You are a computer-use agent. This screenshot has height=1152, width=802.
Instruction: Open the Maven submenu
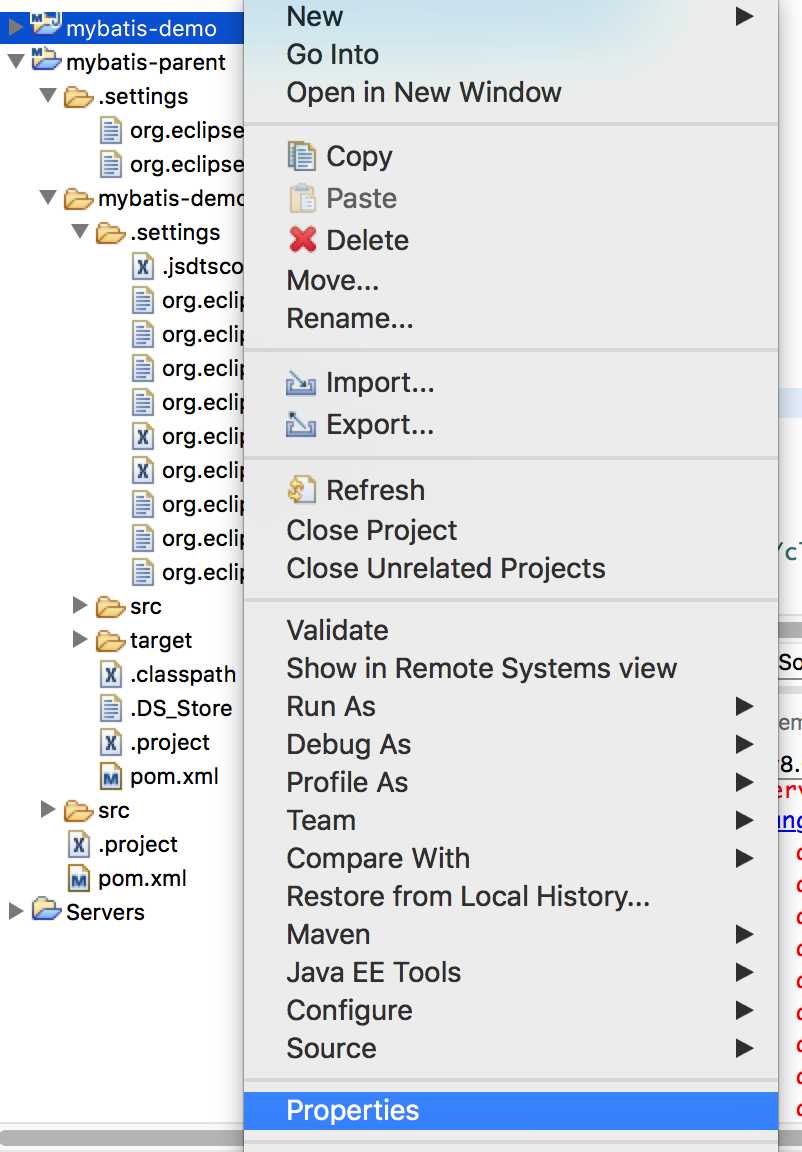tap(511, 935)
